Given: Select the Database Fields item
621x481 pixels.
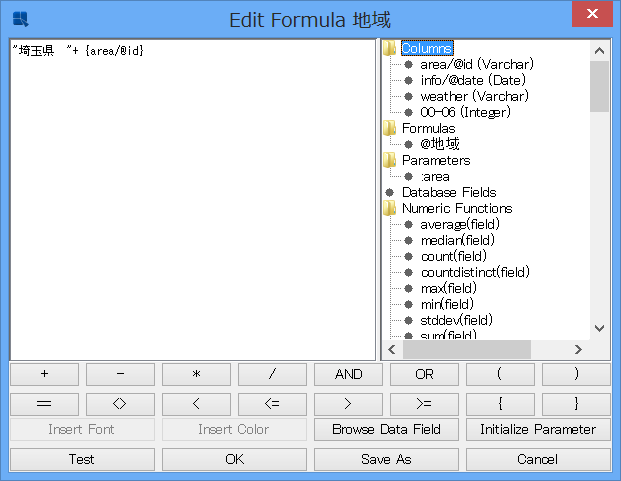Looking at the screenshot, I should point(449,192).
